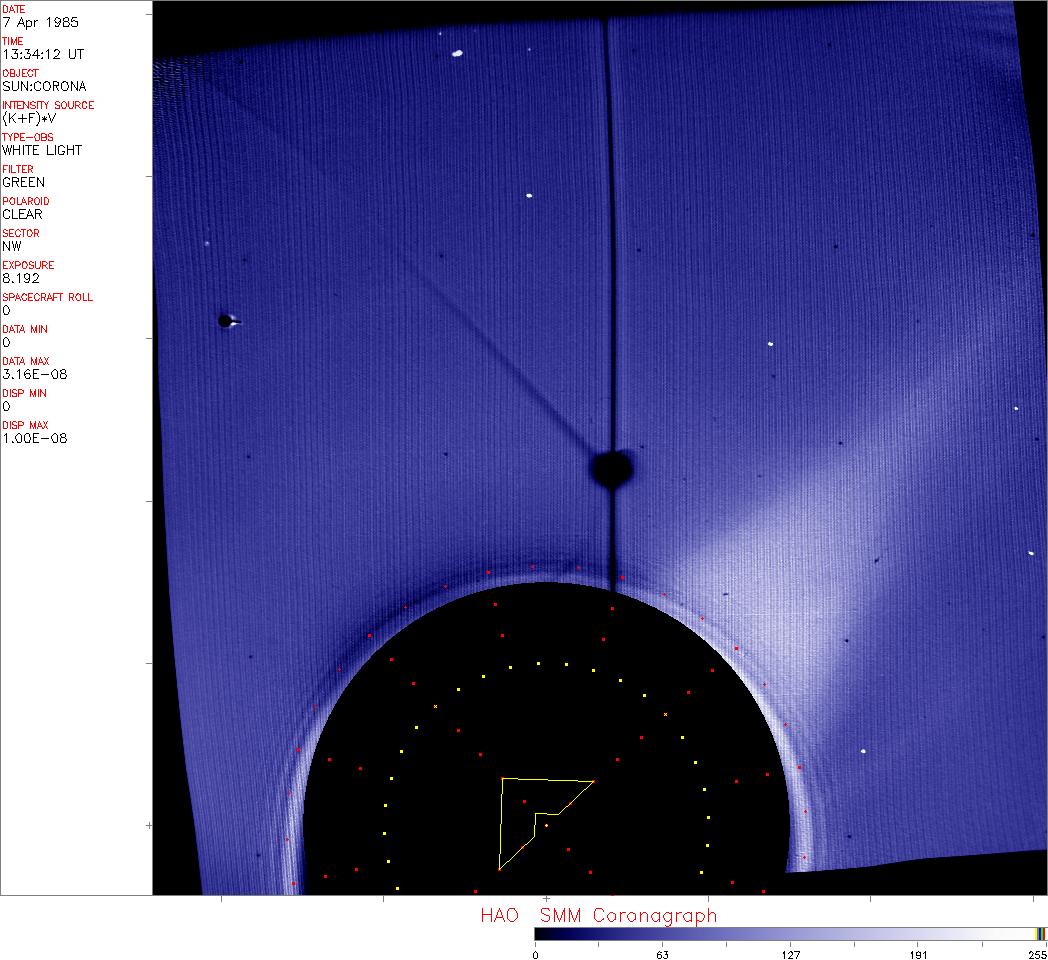Click the '(K+F)*V' intensity source value
Viewport: 1048px width, 960px height.
pos(29,118)
